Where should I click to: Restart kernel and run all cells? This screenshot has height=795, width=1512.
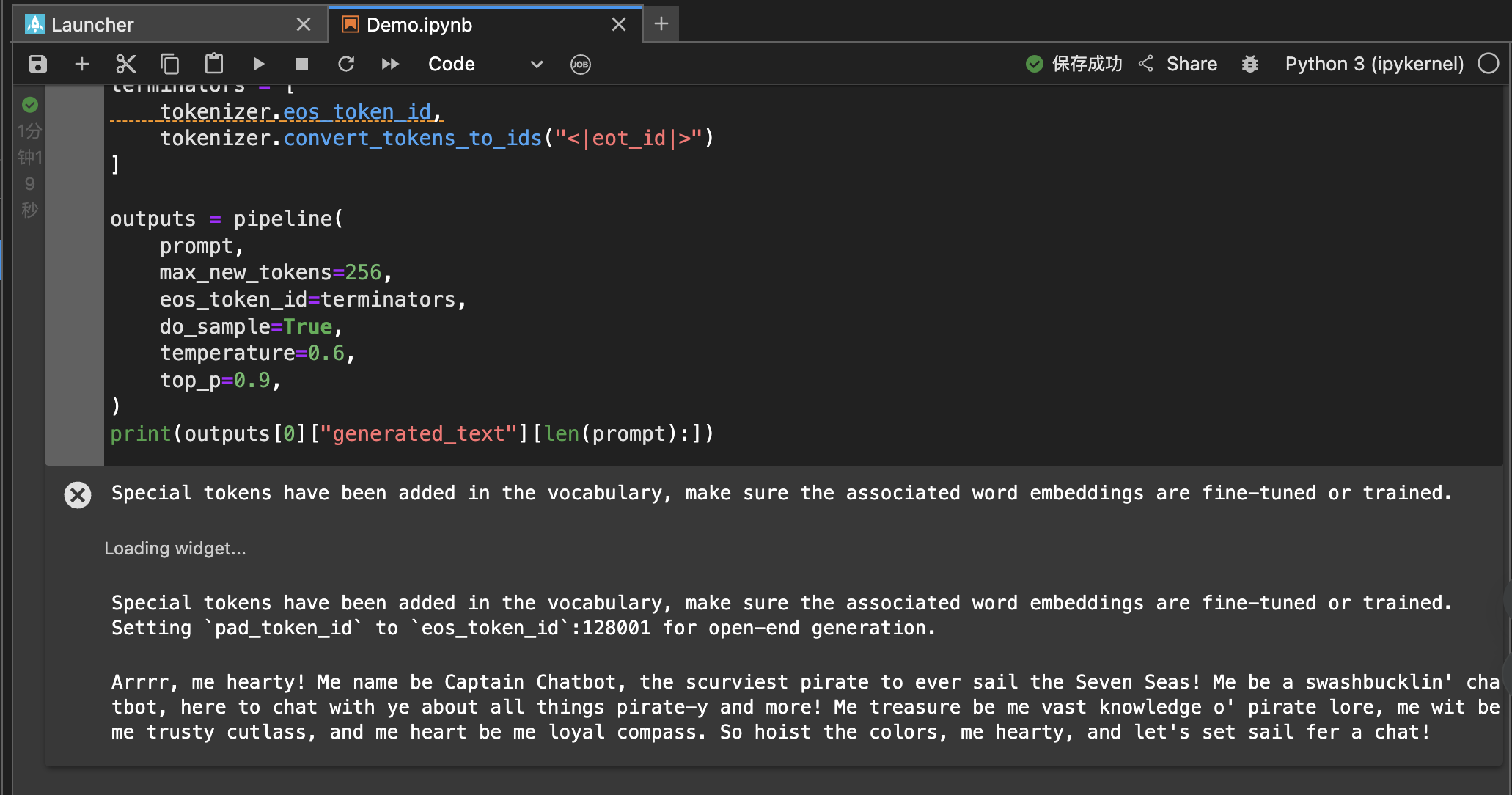click(x=390, y=64)
